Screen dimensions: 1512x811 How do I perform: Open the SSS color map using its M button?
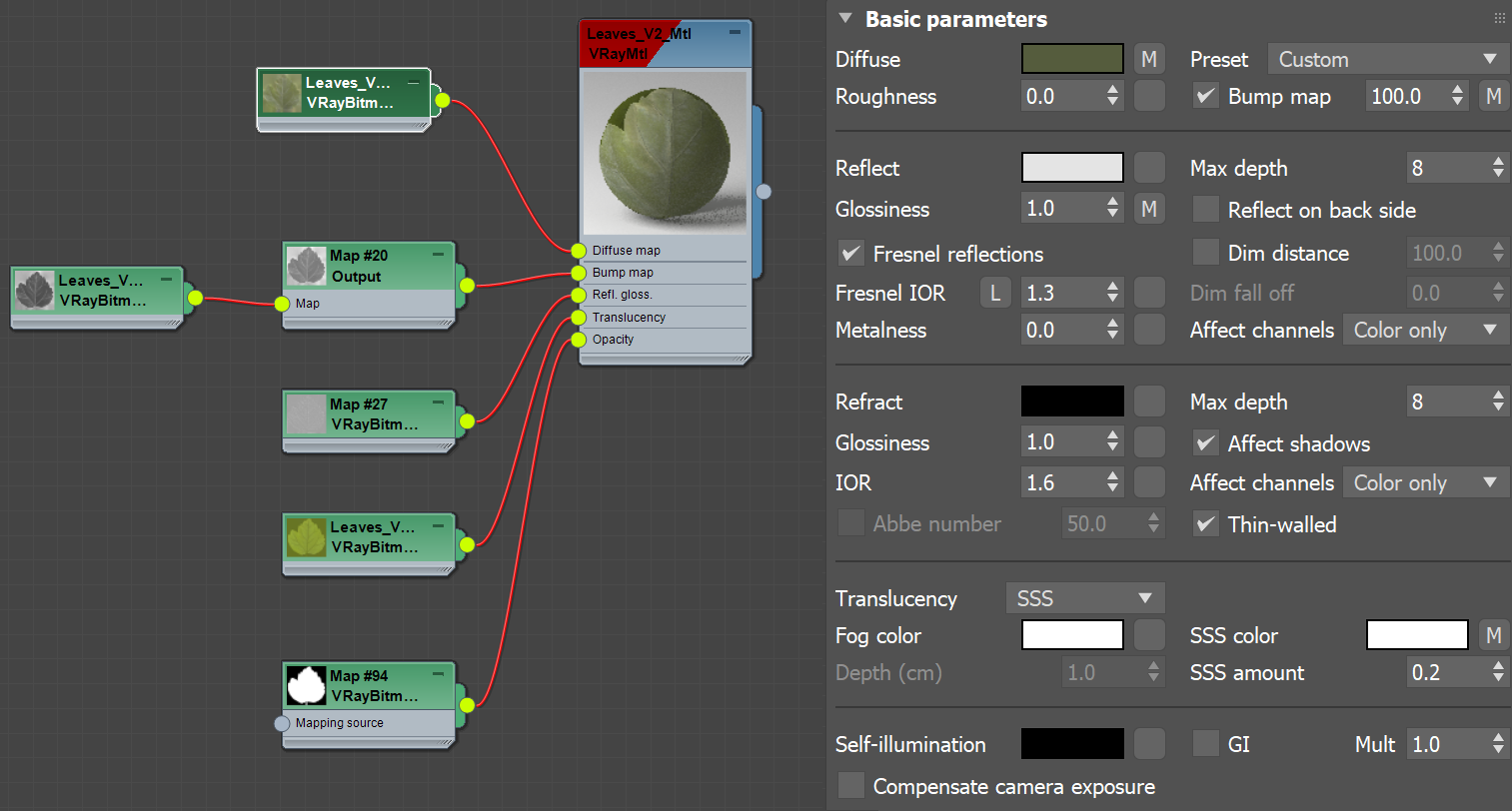pos(1493,634)
